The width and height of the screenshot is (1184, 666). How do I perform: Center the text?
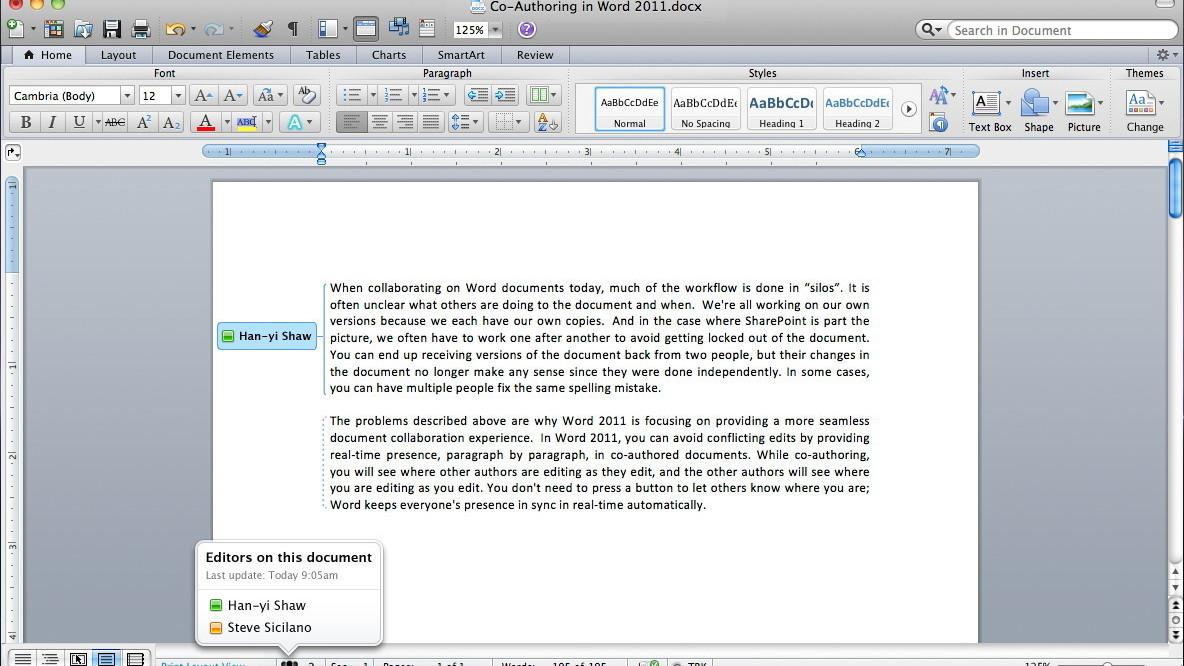coord(379,122)
